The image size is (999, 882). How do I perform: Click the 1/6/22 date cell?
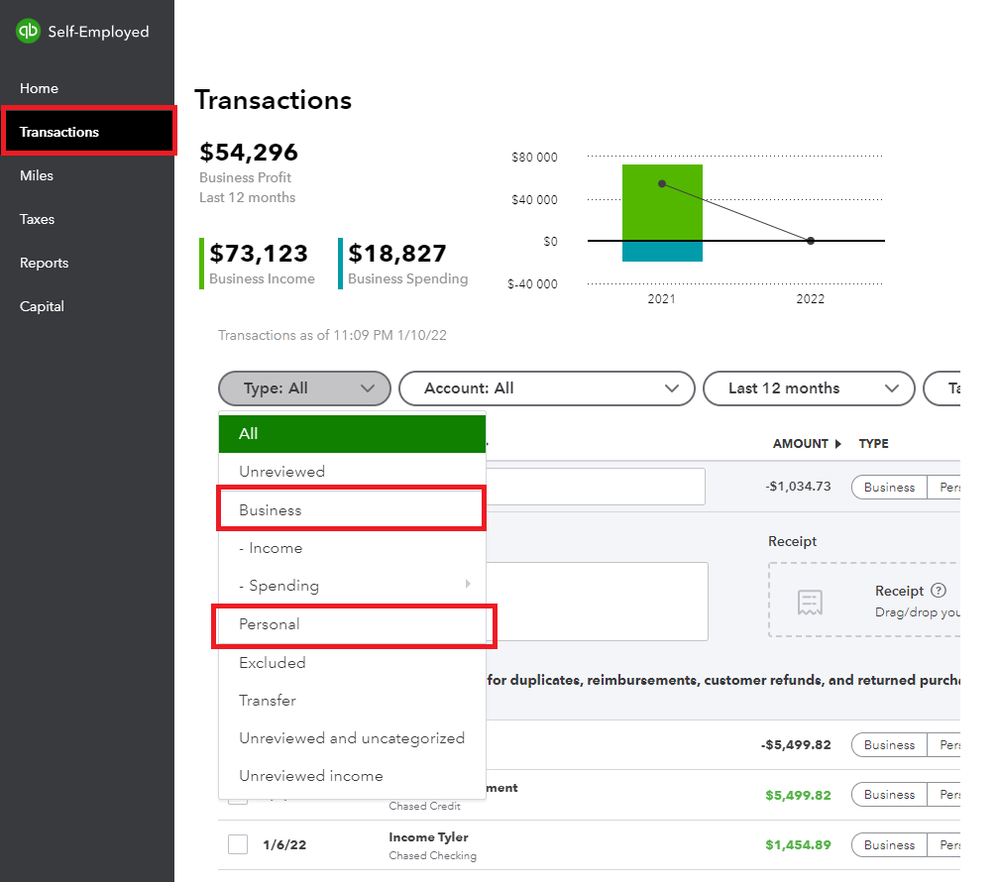[x=284, y=844]
